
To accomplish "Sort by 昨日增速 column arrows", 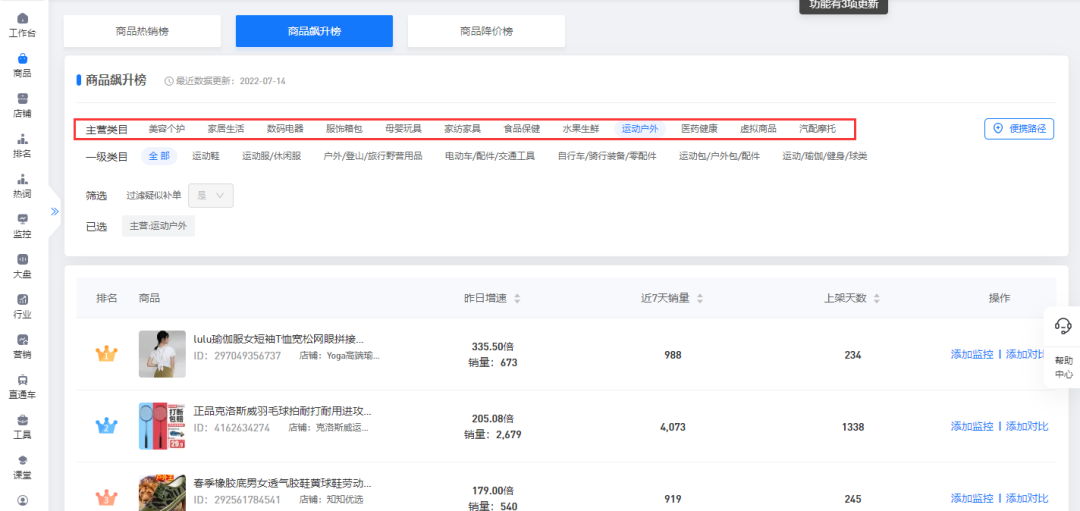I will tap(517, 299).
